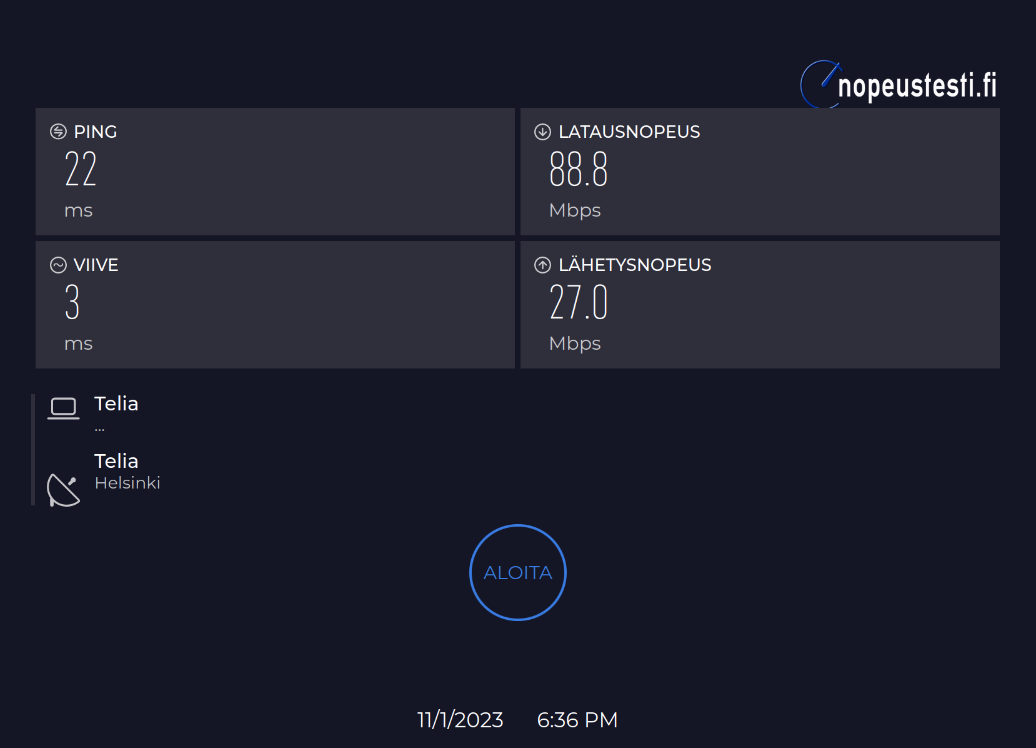Select the Telia server name above Helsinki

[116, 461]
